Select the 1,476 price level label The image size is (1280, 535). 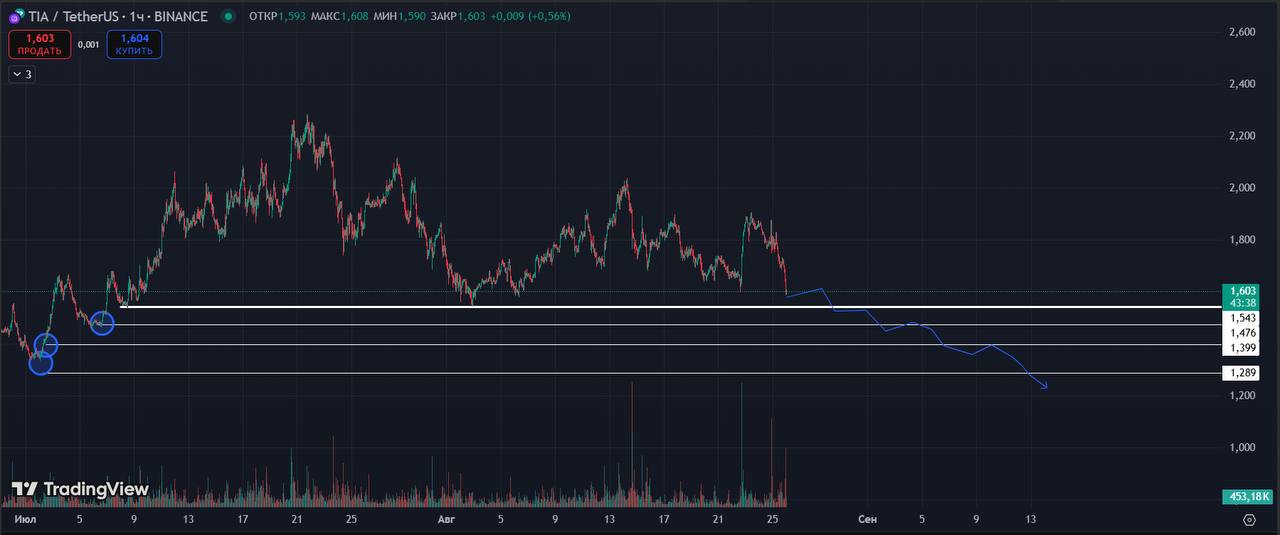tap(1243, 332)
